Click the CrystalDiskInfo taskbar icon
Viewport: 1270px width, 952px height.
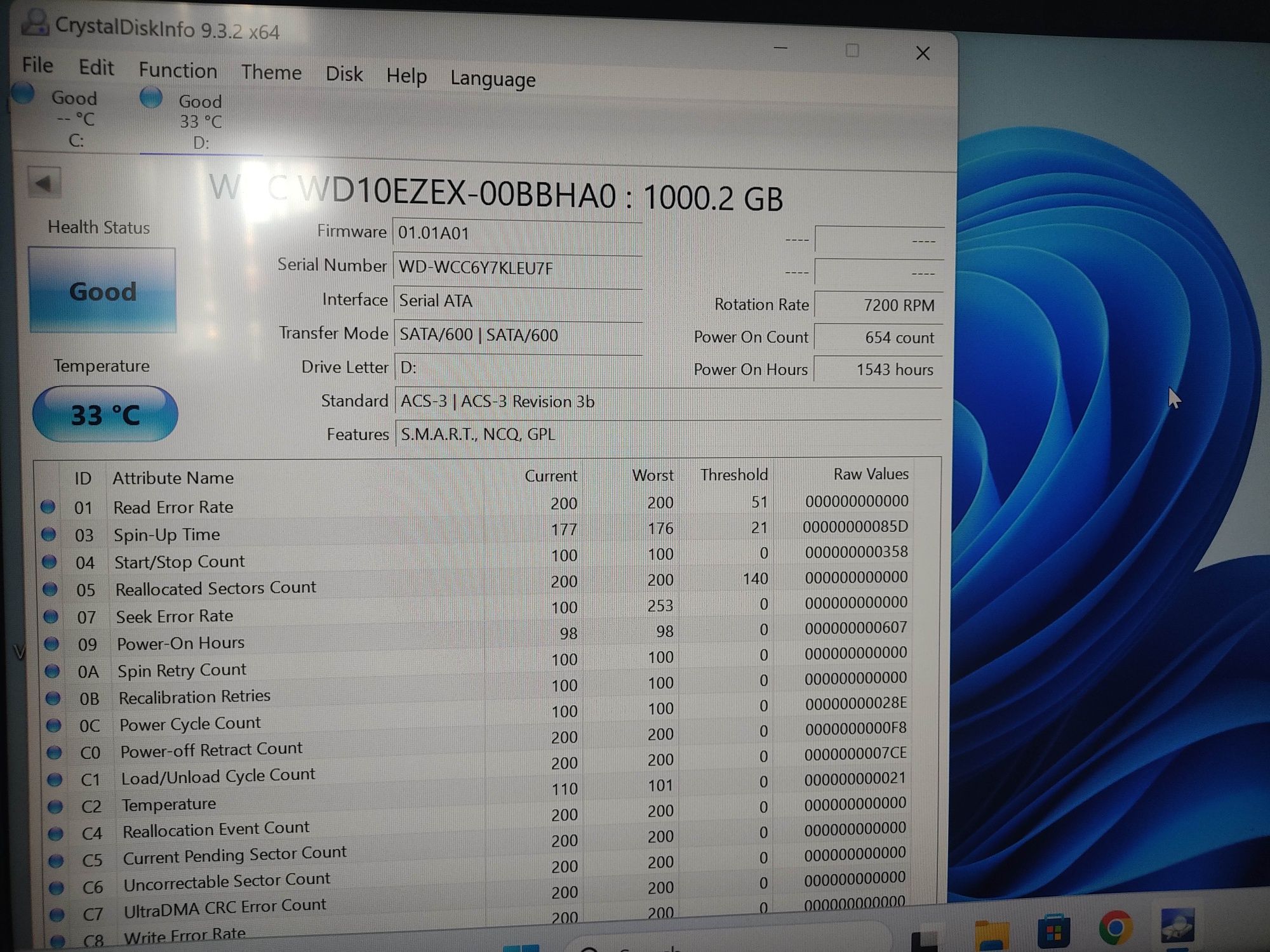point(1178,925)
